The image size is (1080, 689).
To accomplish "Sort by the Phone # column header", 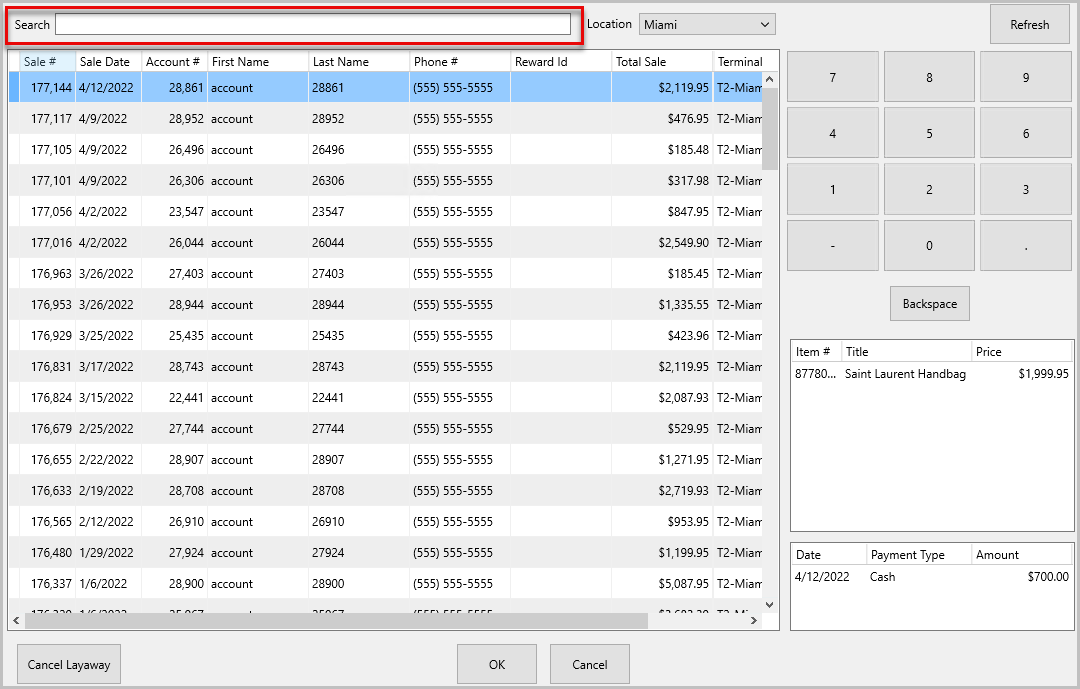I will 460,61.
